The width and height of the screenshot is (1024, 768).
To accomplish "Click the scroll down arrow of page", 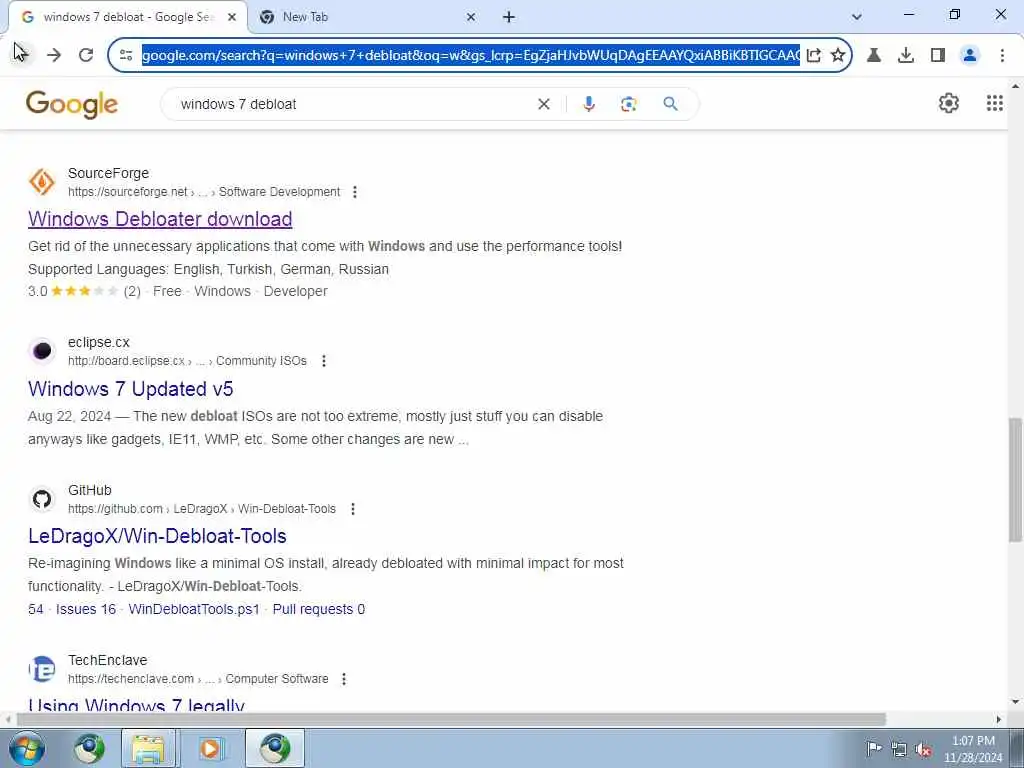I will tap(1015, 702).
